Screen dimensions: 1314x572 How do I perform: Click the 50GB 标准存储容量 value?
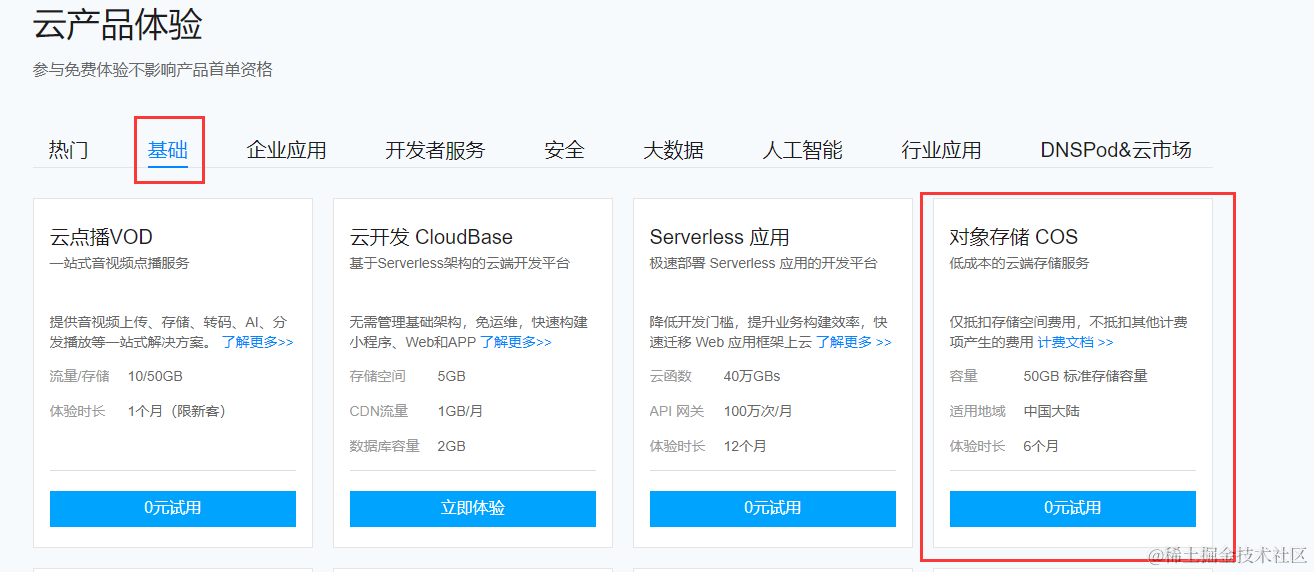(1086, 377)
